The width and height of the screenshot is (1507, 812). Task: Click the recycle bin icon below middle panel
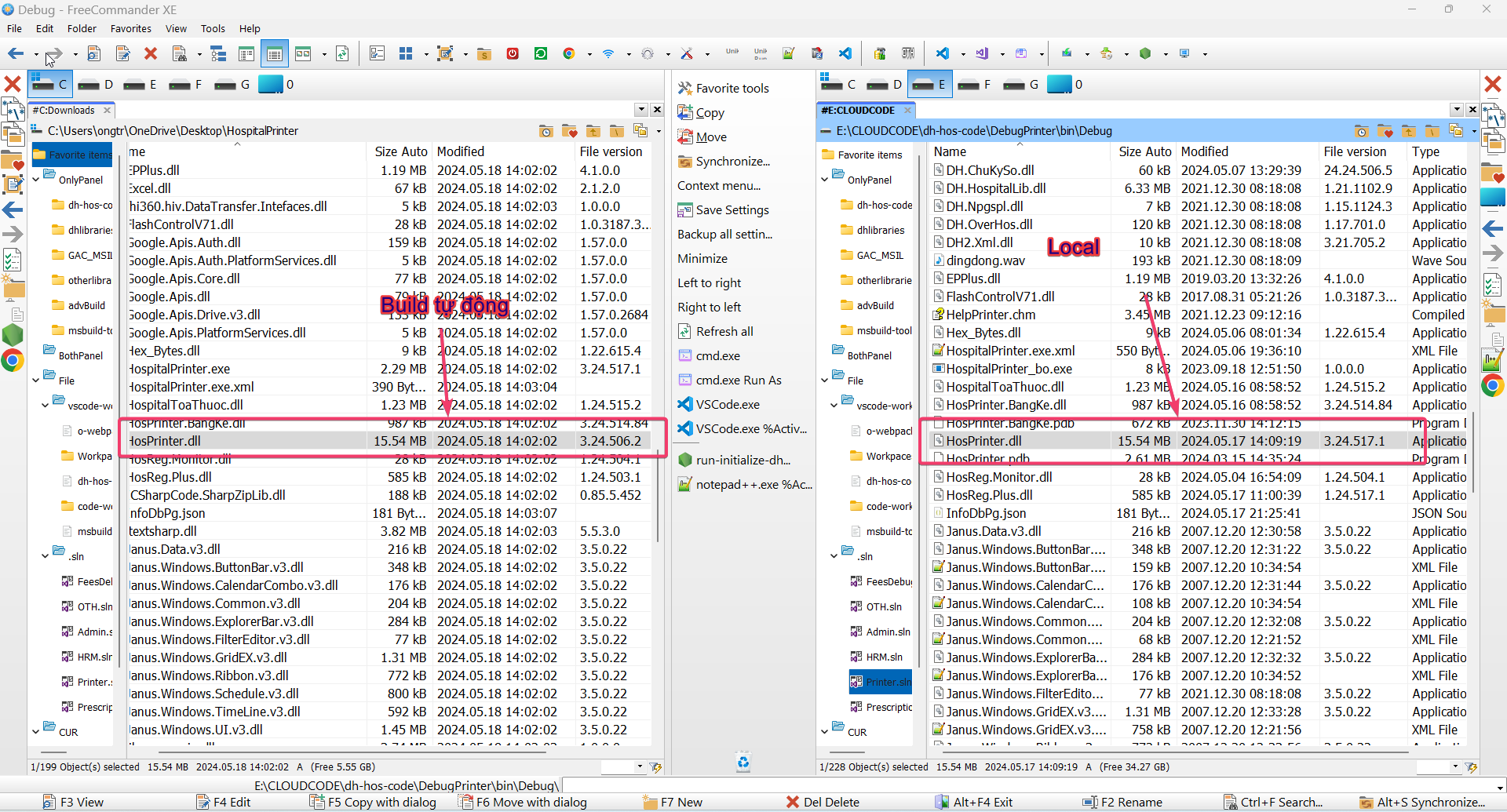tap(743, 762)
